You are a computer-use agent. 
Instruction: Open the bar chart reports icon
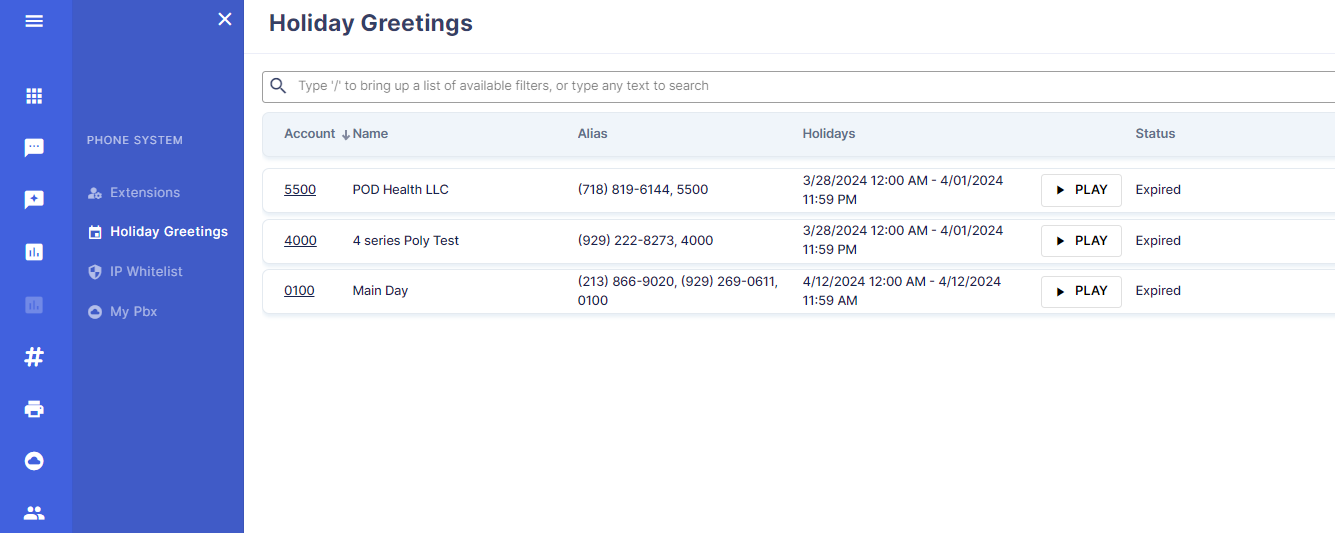point(34,252)
